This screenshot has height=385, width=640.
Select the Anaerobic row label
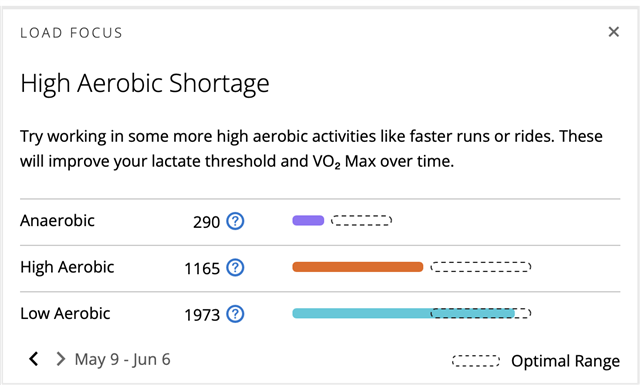click(58, 220)
